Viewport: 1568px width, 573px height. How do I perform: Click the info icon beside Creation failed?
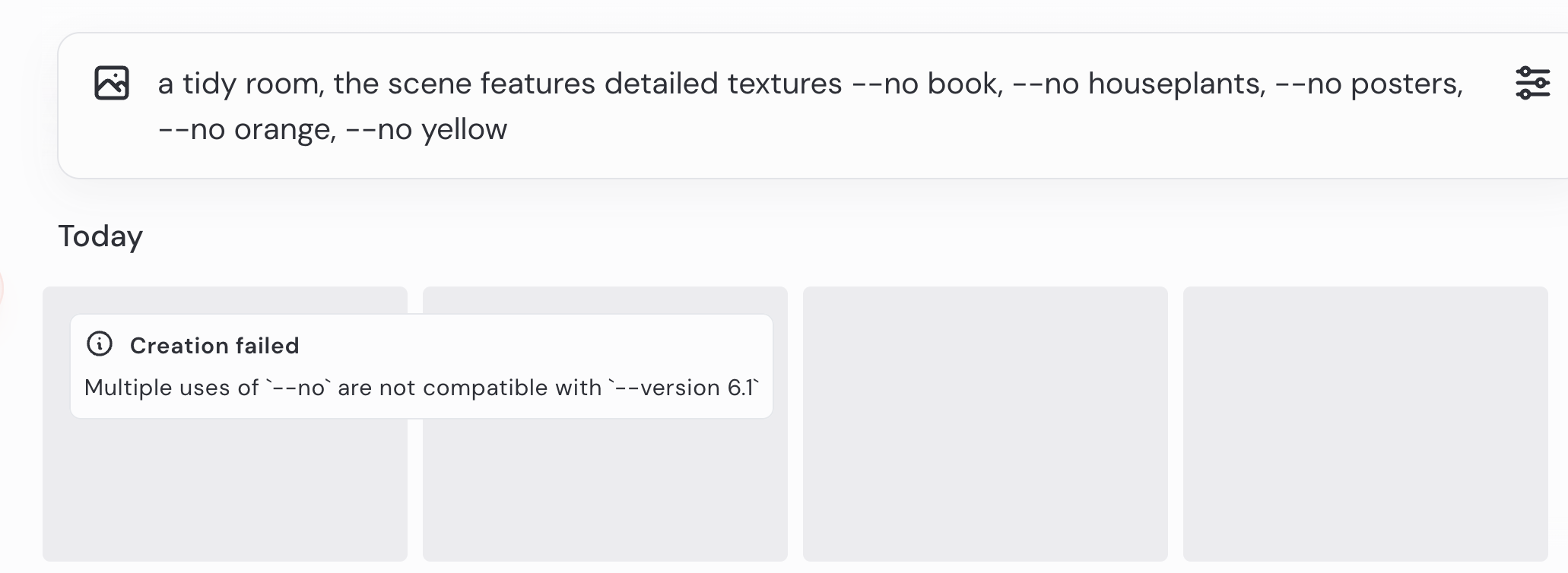point(100,344)
